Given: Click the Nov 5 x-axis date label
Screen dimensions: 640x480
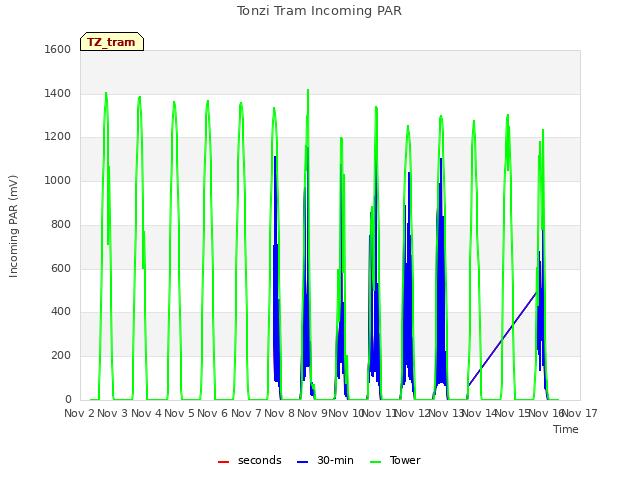Looking at the screenshot, I should tap(179, 413).
